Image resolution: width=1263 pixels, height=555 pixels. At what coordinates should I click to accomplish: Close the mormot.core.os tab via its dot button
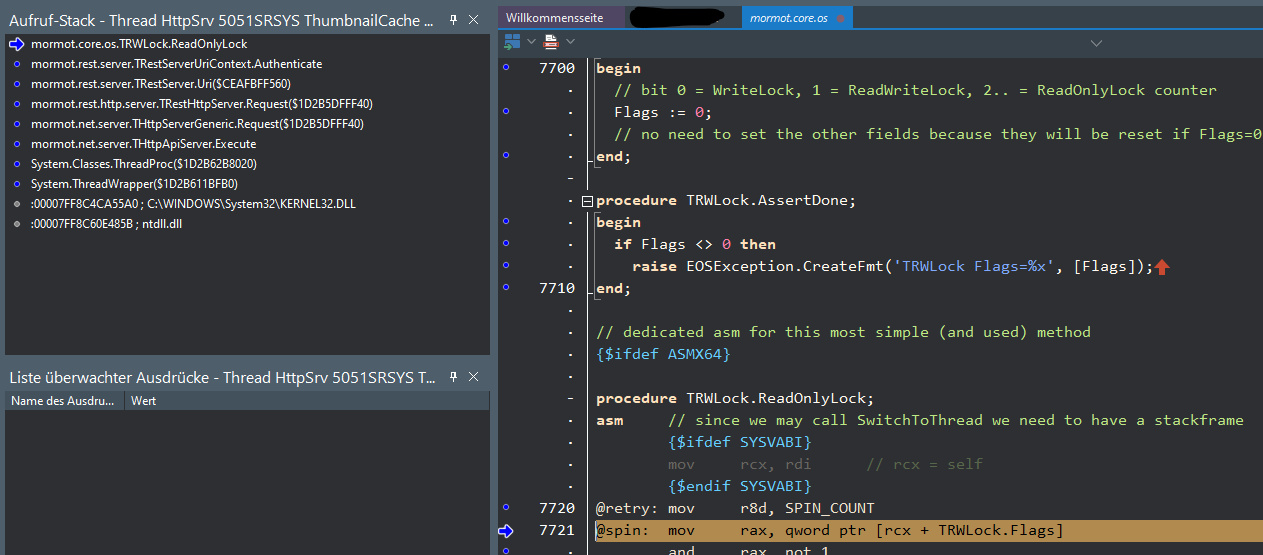tap(840, 18)
